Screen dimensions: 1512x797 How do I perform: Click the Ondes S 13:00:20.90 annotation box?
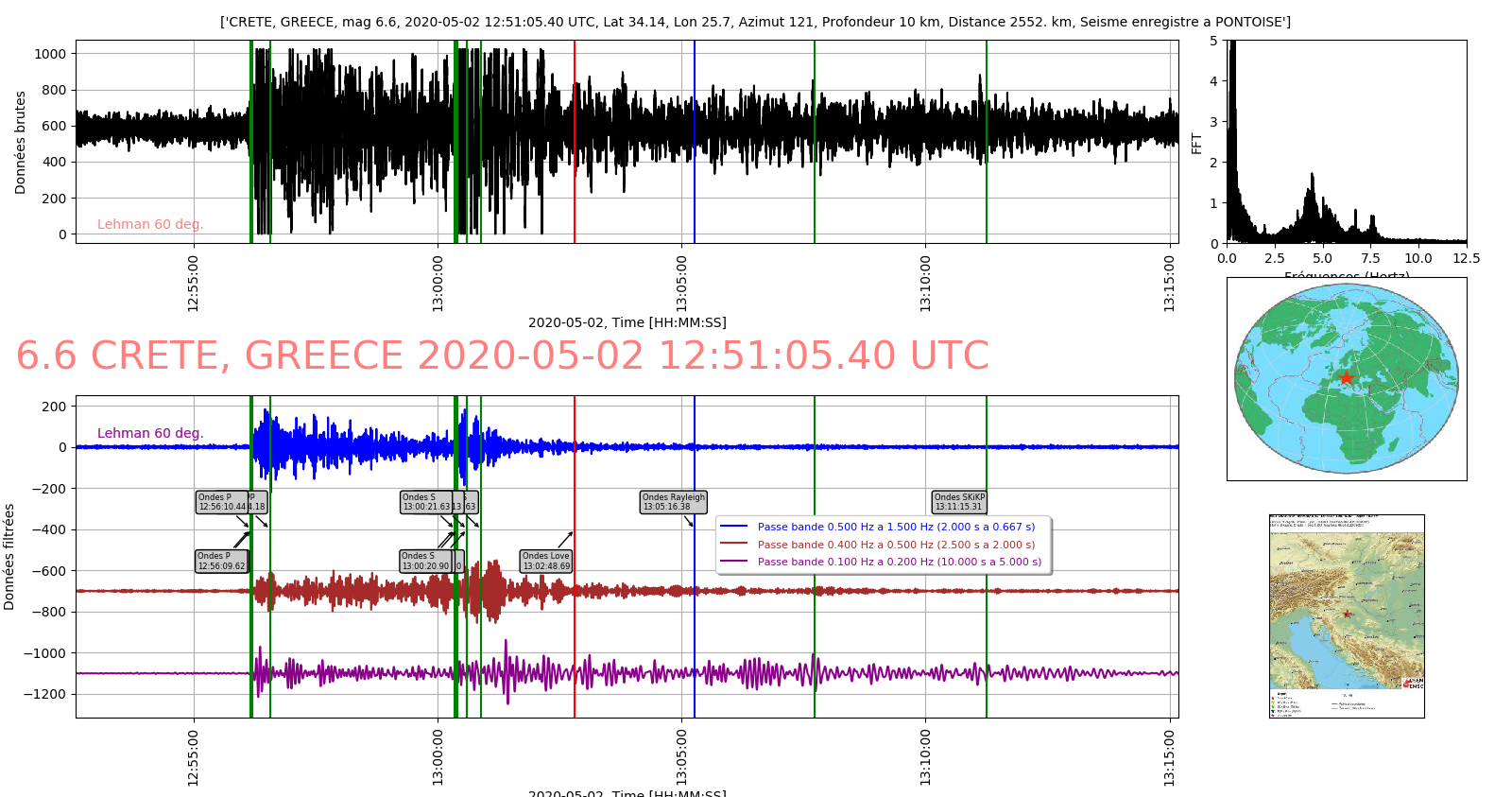(x=426, y=562)
